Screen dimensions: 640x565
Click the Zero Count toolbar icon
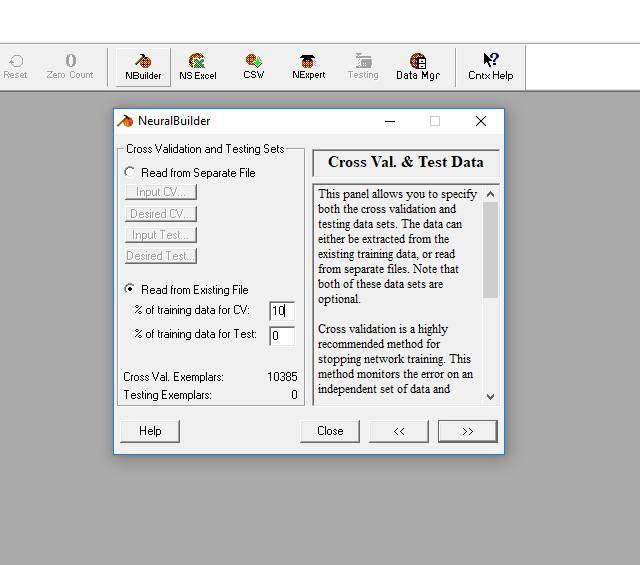(x=70, y=67)
